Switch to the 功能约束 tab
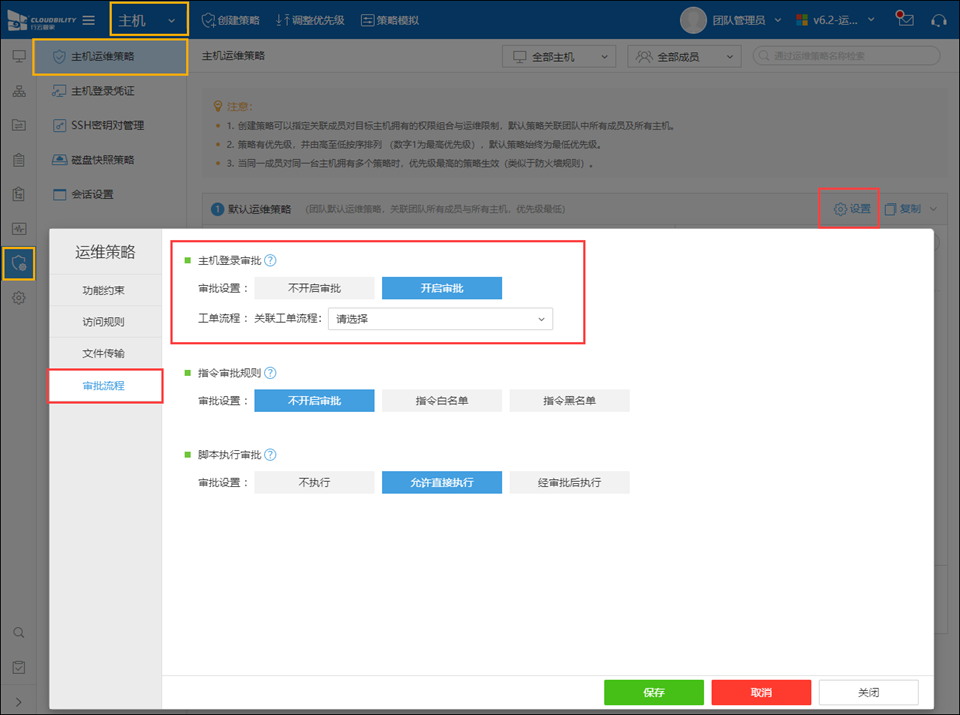960x715 pixels. 104,291
